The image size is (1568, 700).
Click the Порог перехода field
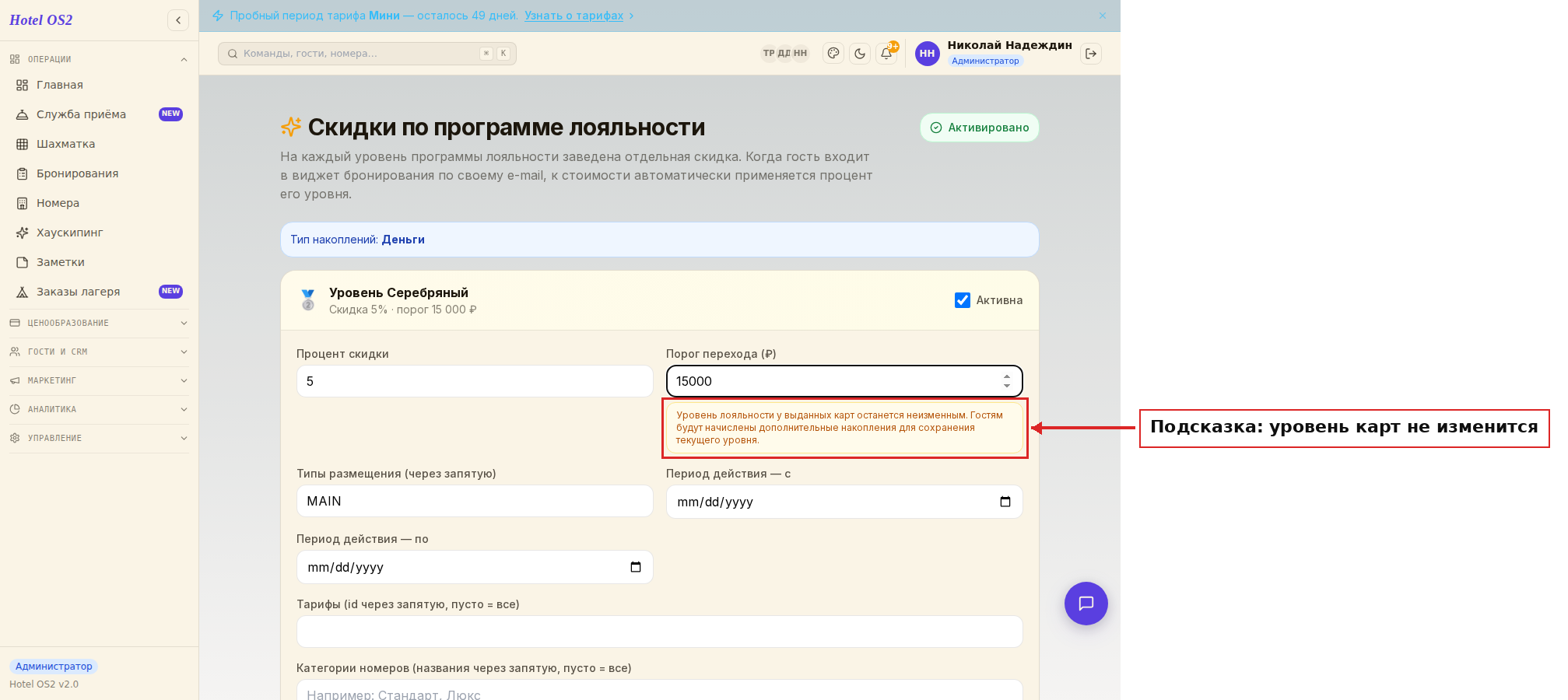[x=844, y=381]
